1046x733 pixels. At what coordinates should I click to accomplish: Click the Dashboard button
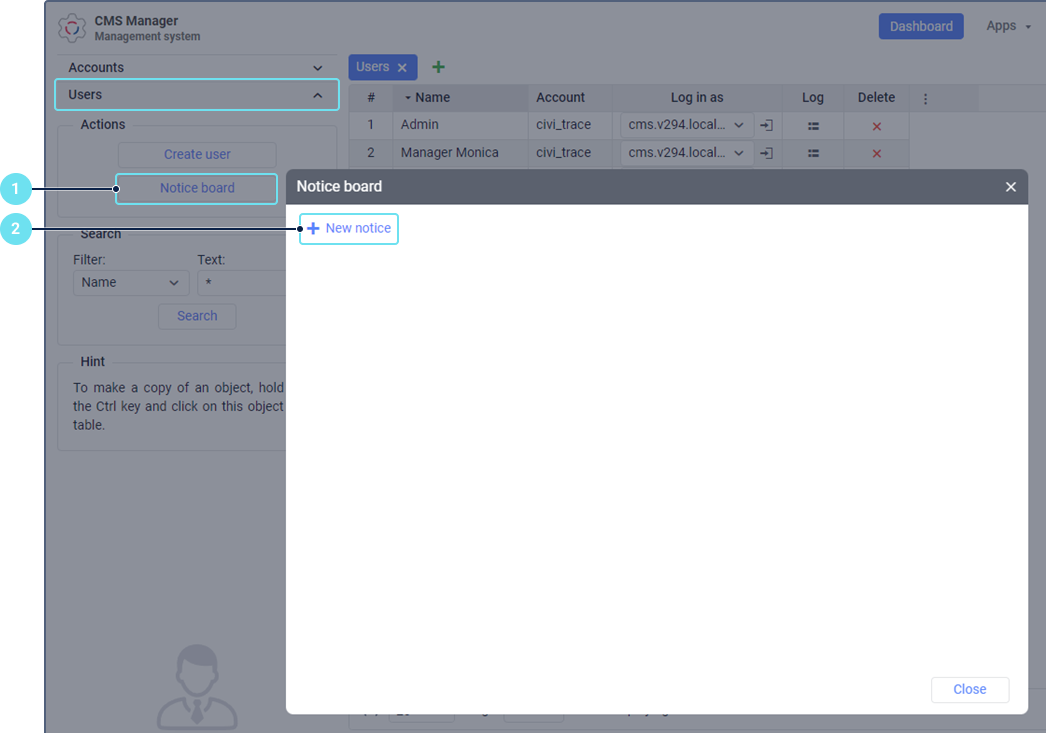(920, 26)
